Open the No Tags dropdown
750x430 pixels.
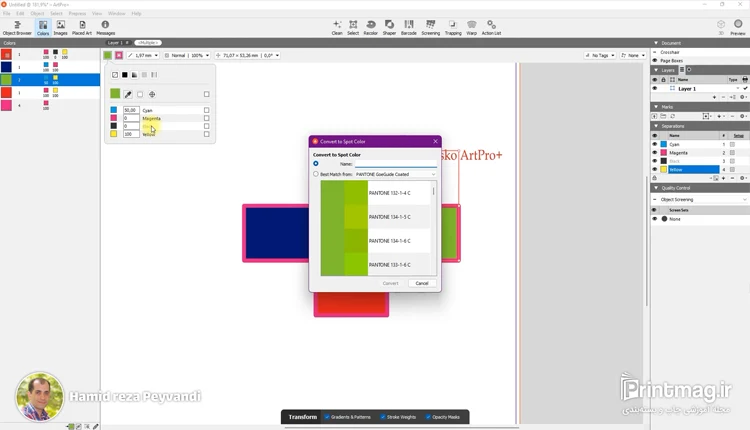pyautogui.click(x=600, y=55)
